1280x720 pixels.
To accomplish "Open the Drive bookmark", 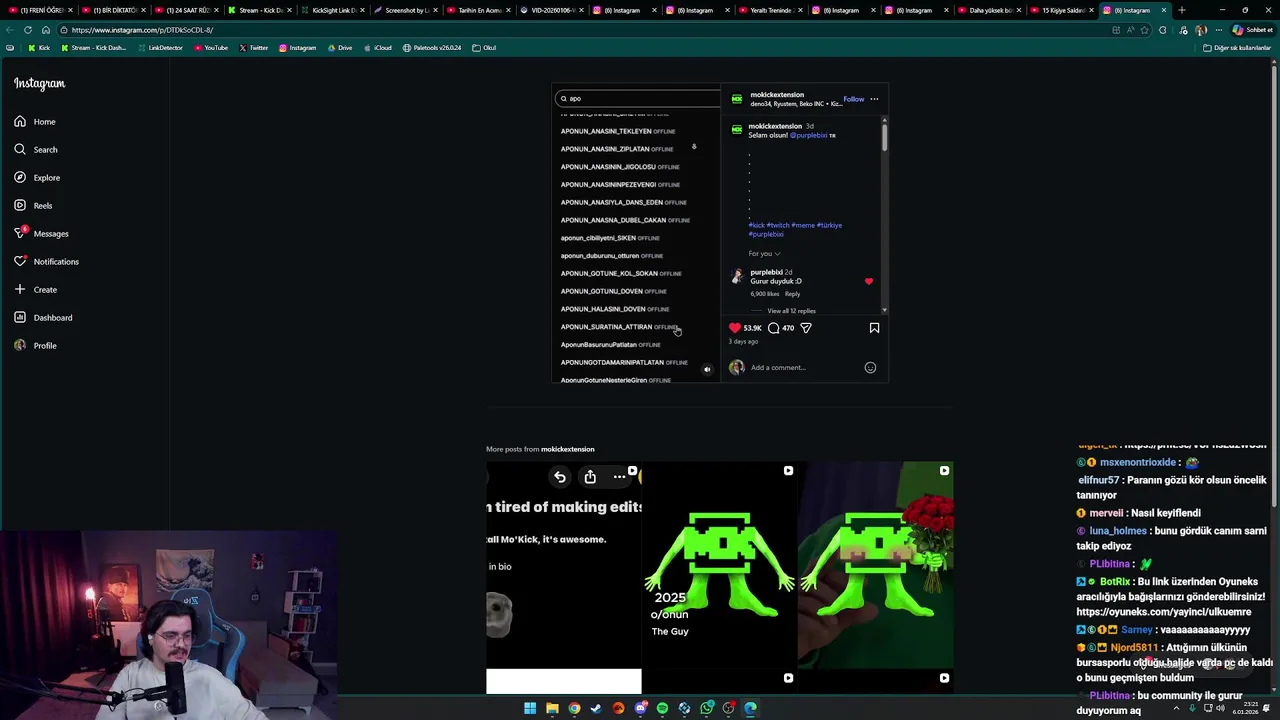I will click(x=339, y=48).
